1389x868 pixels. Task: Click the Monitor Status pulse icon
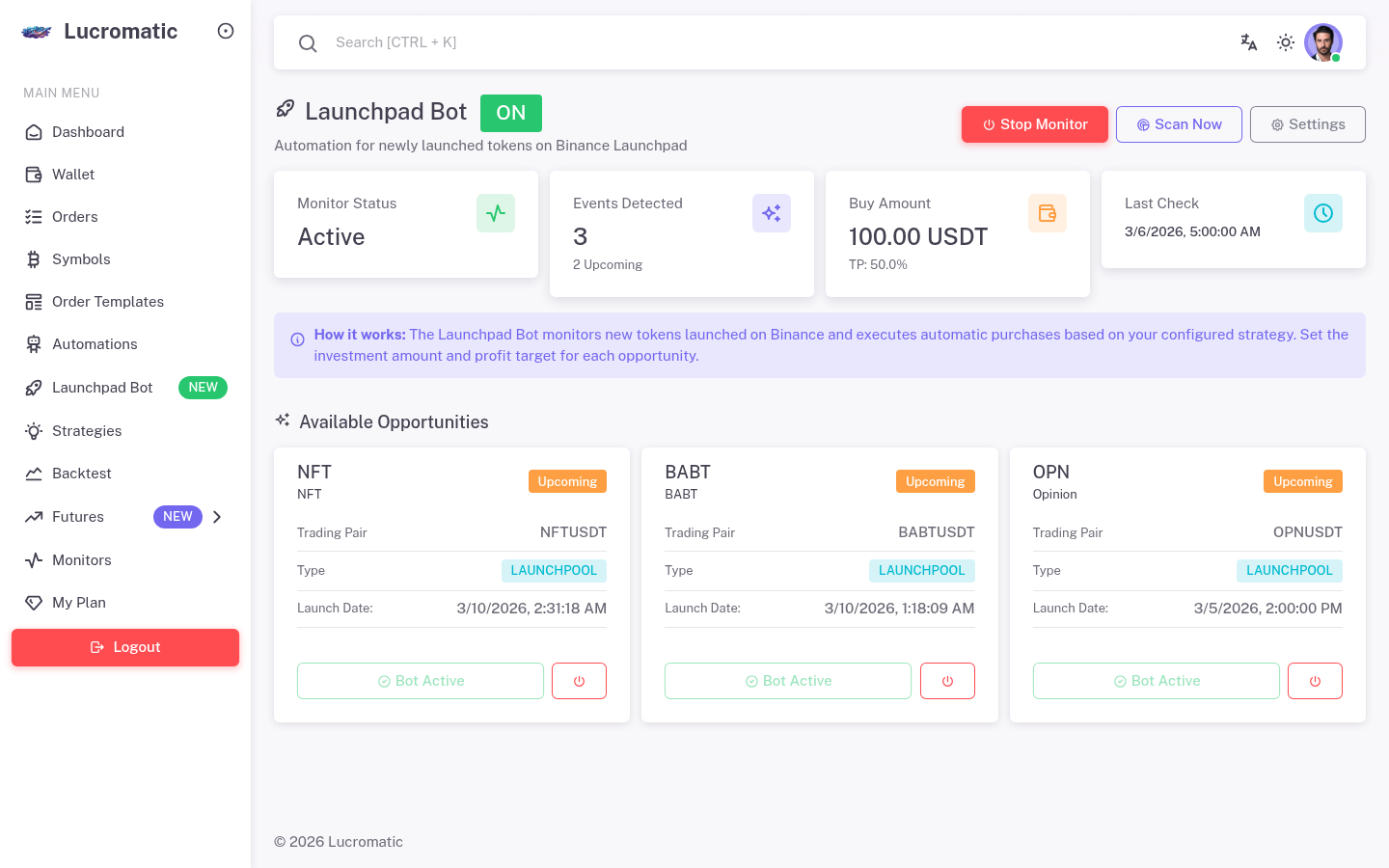496,213
